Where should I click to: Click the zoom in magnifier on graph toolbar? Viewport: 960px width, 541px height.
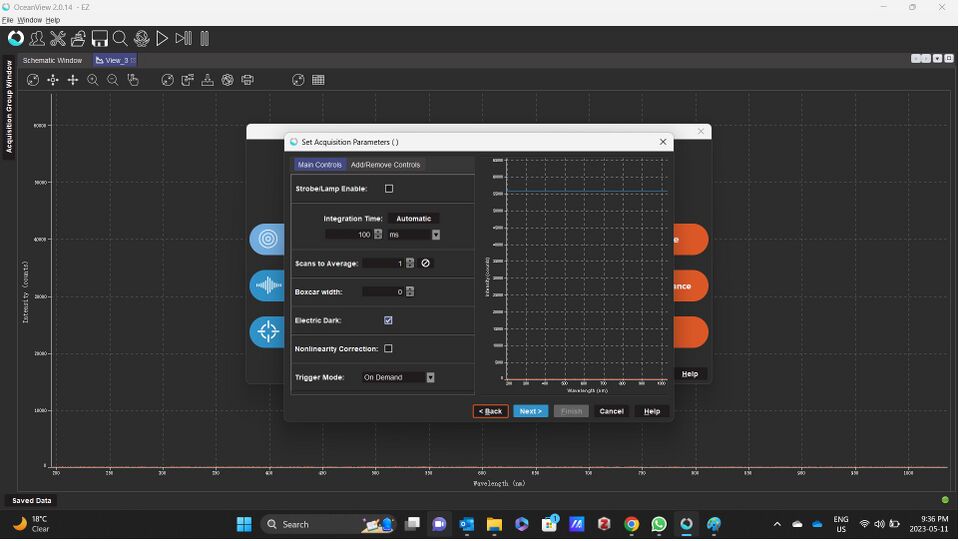[x=93, y=80]
